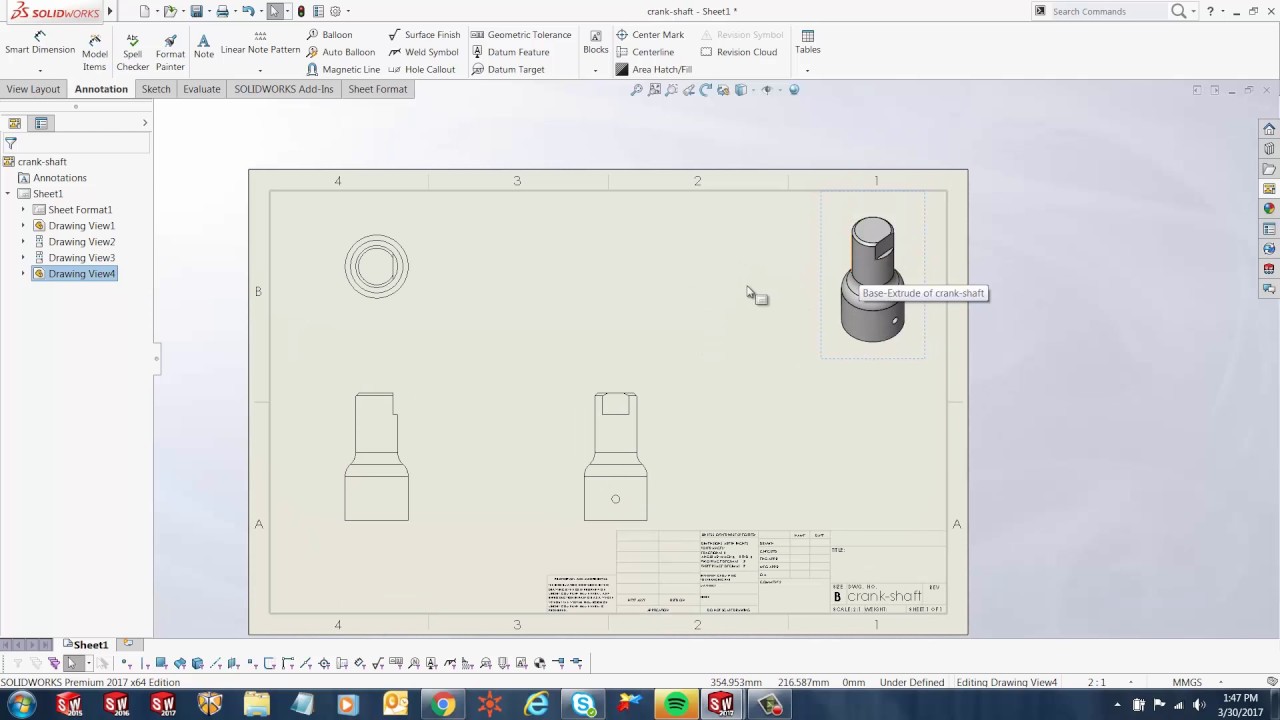Click the 2:1 scale indicator in status bar
The height and width of the screenshot is (720, 1280).
pyautogui.click(x=1096, y=682)
